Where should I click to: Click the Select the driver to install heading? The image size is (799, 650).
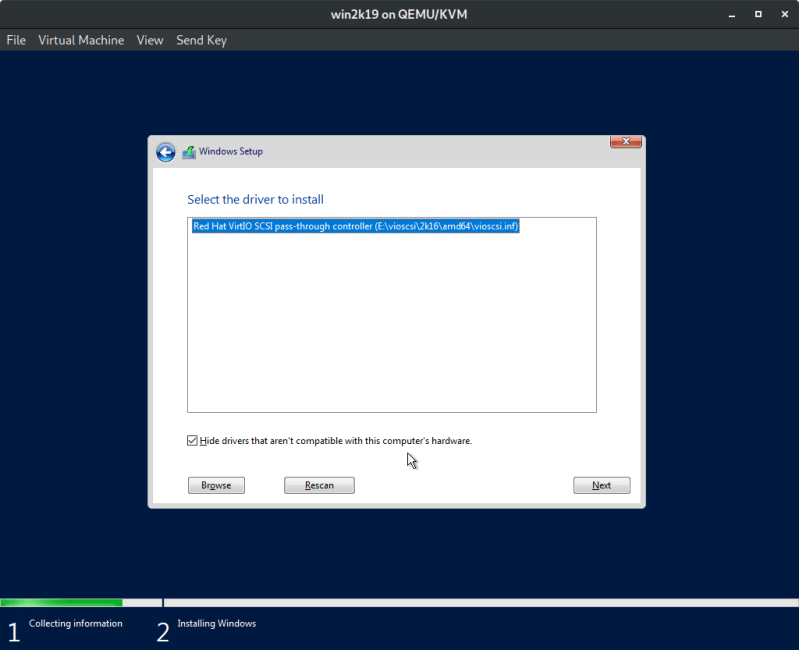(x=255, y=200)
